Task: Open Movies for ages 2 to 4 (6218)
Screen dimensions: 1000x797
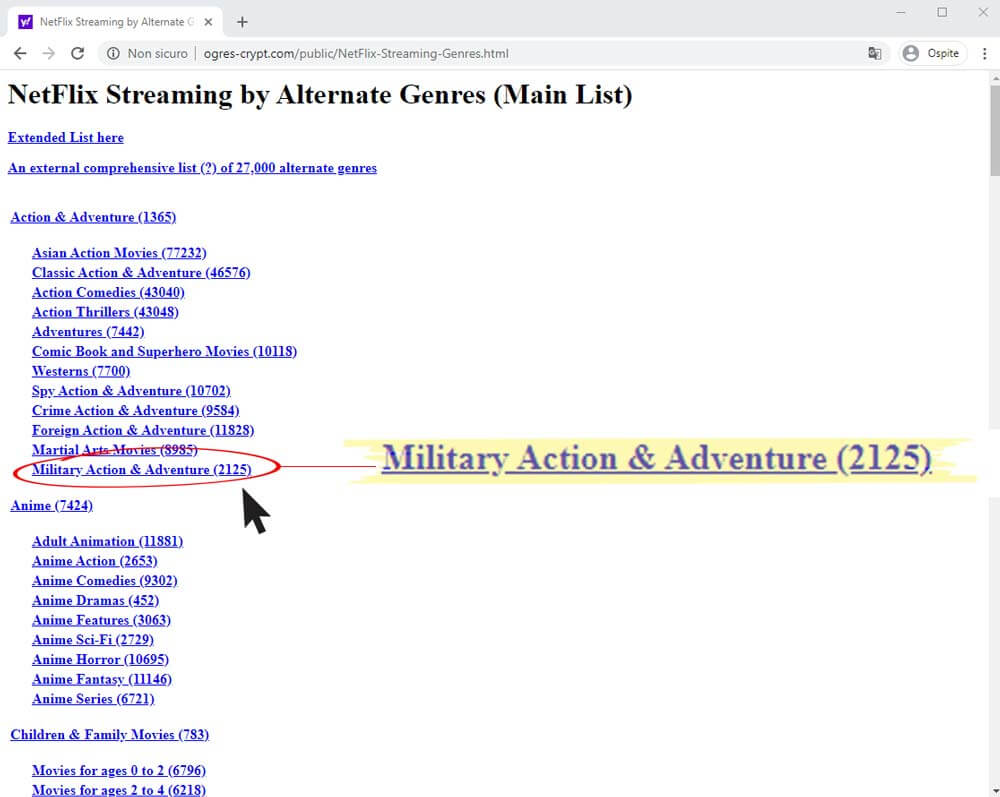Action: coord(119,790)
